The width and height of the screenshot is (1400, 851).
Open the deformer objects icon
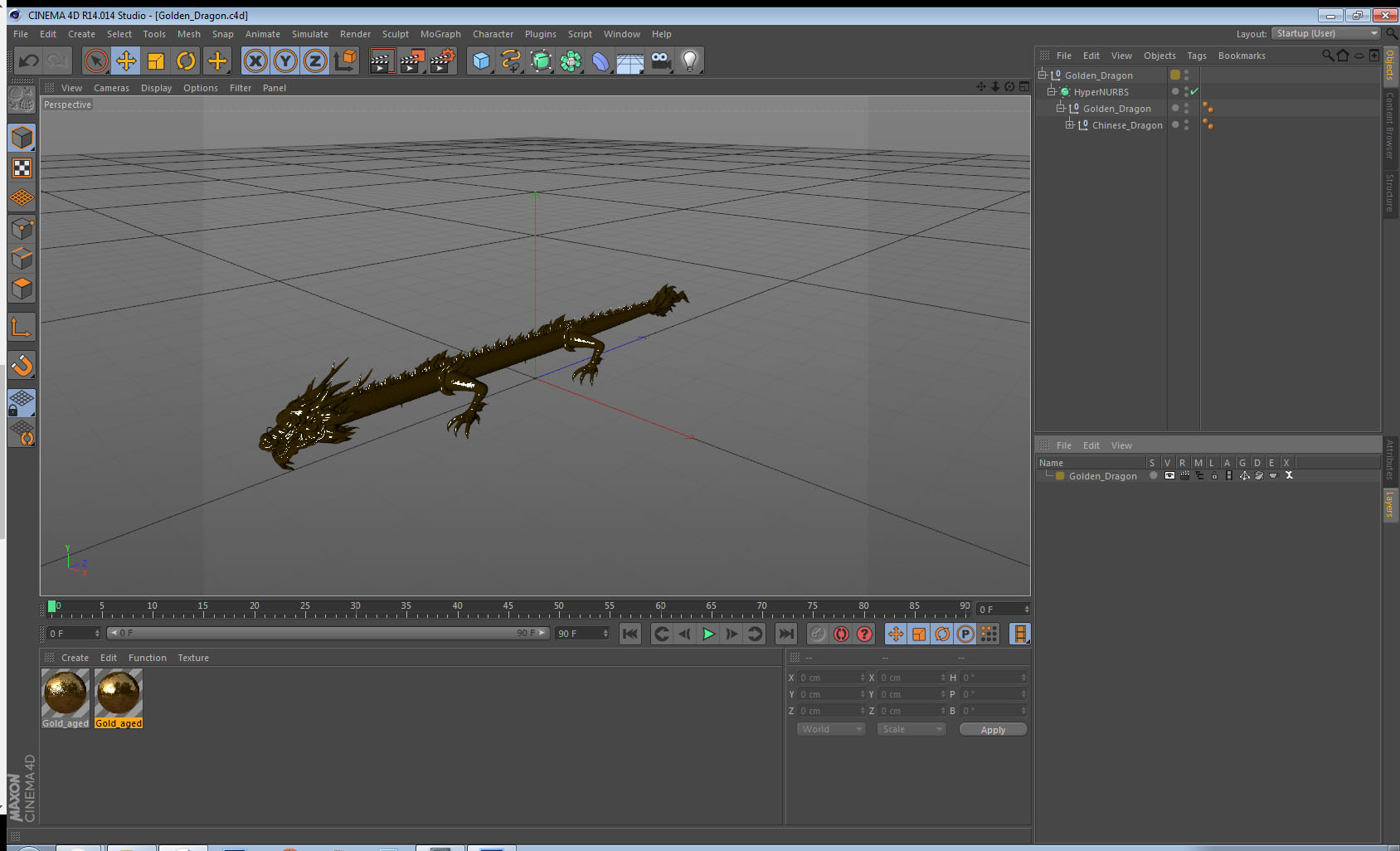click(x=600, y=61)
